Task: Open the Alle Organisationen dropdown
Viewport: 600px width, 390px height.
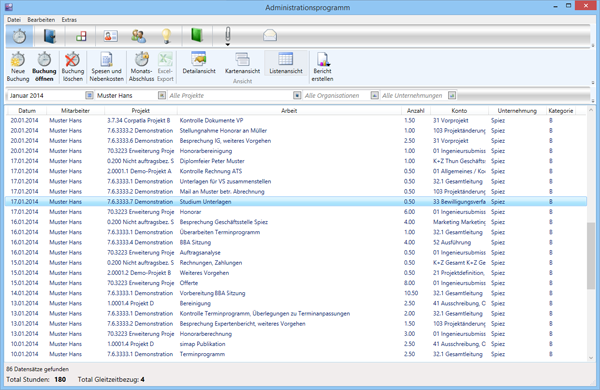Action: 375,95
